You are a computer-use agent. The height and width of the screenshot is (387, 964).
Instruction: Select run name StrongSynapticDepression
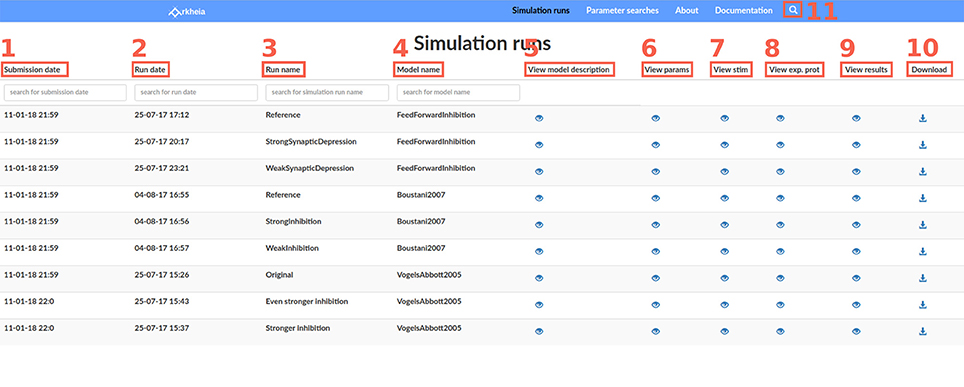point(311,142)
